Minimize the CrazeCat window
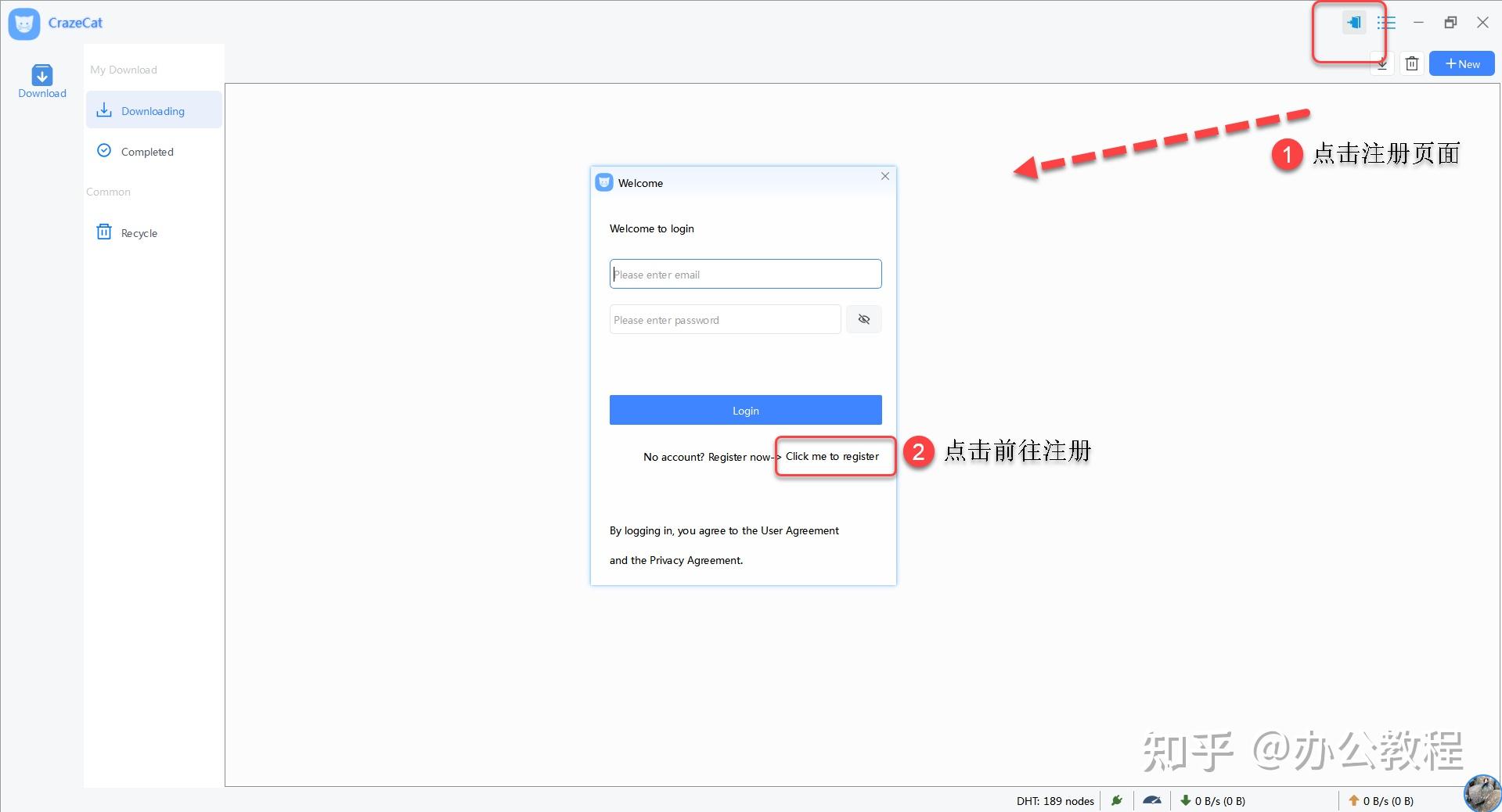The height and width of the screenshot is (812, 1502). tap(1418, 23)
